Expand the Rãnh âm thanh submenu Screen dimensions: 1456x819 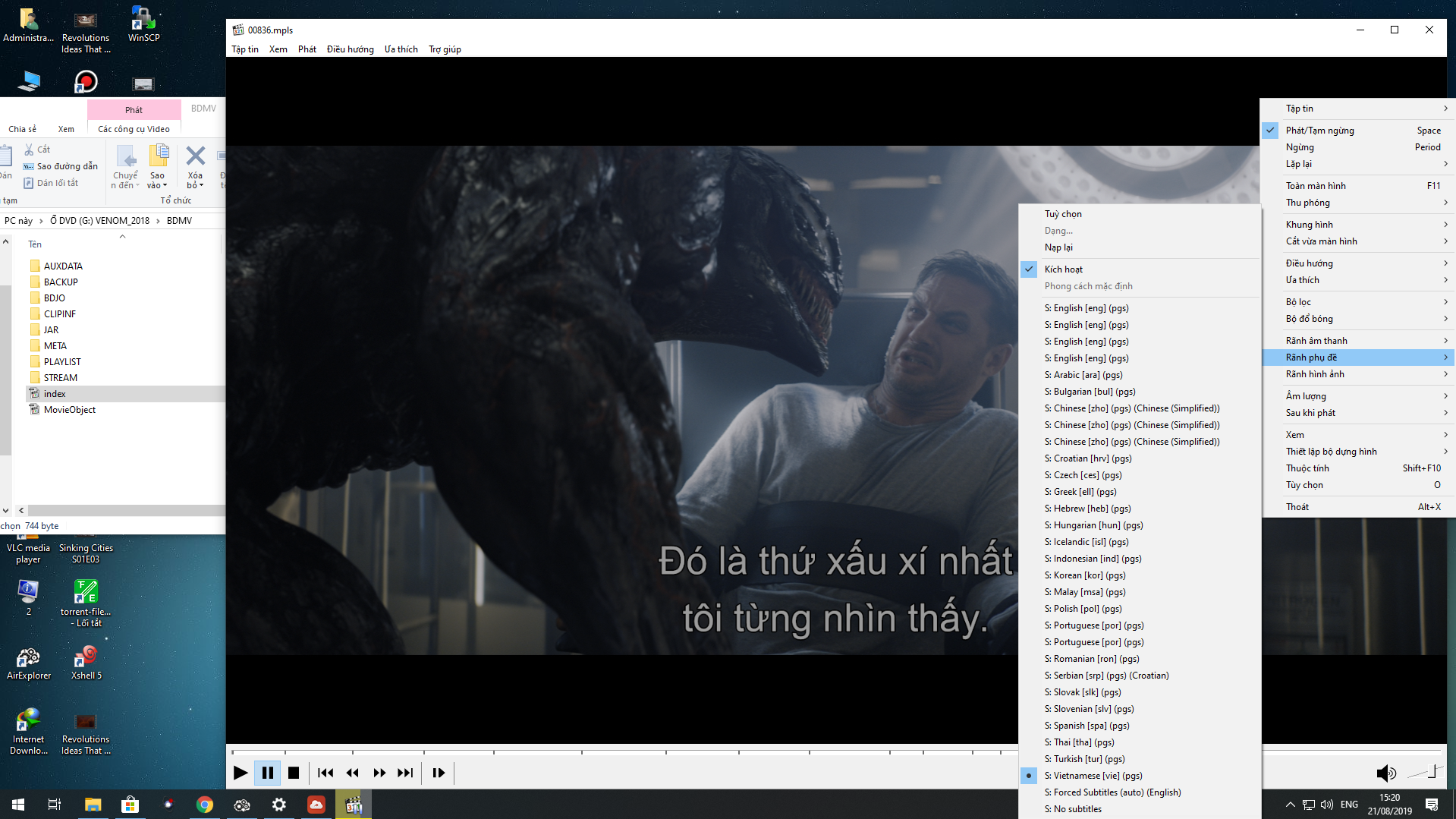[x=1358, y=341]
